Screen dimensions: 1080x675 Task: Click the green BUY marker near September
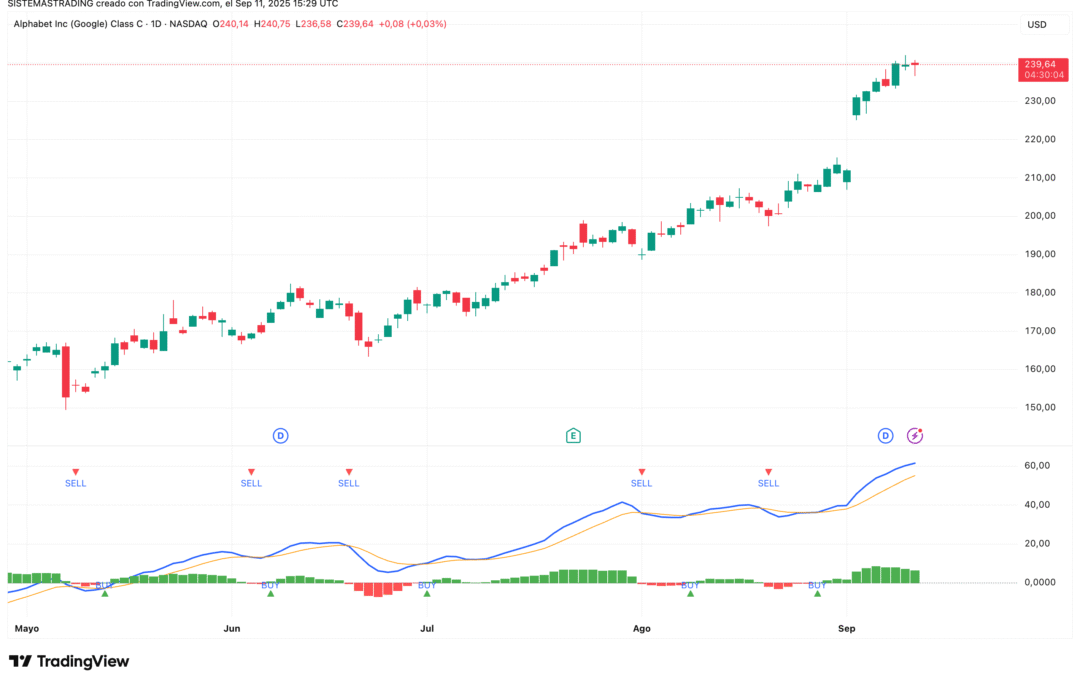point(816,592)
